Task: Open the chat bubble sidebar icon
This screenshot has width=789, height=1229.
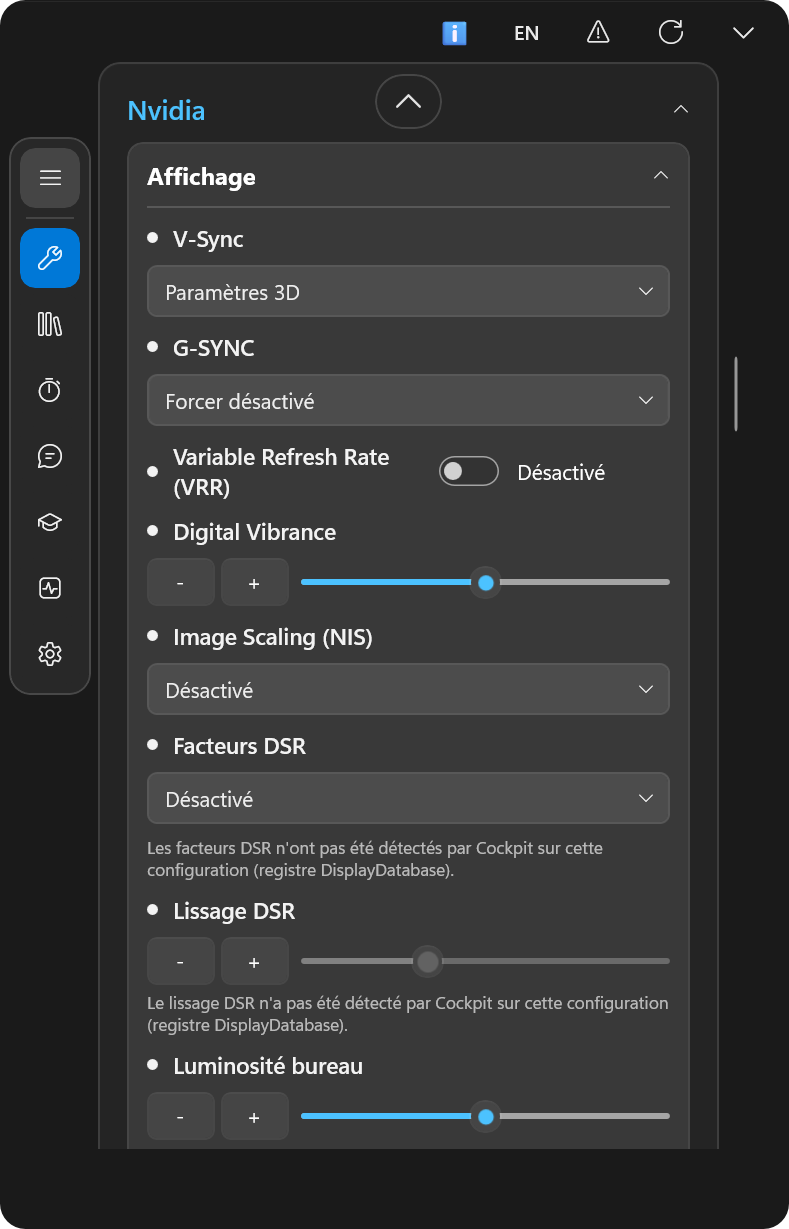Action: [x=50, y=456]
